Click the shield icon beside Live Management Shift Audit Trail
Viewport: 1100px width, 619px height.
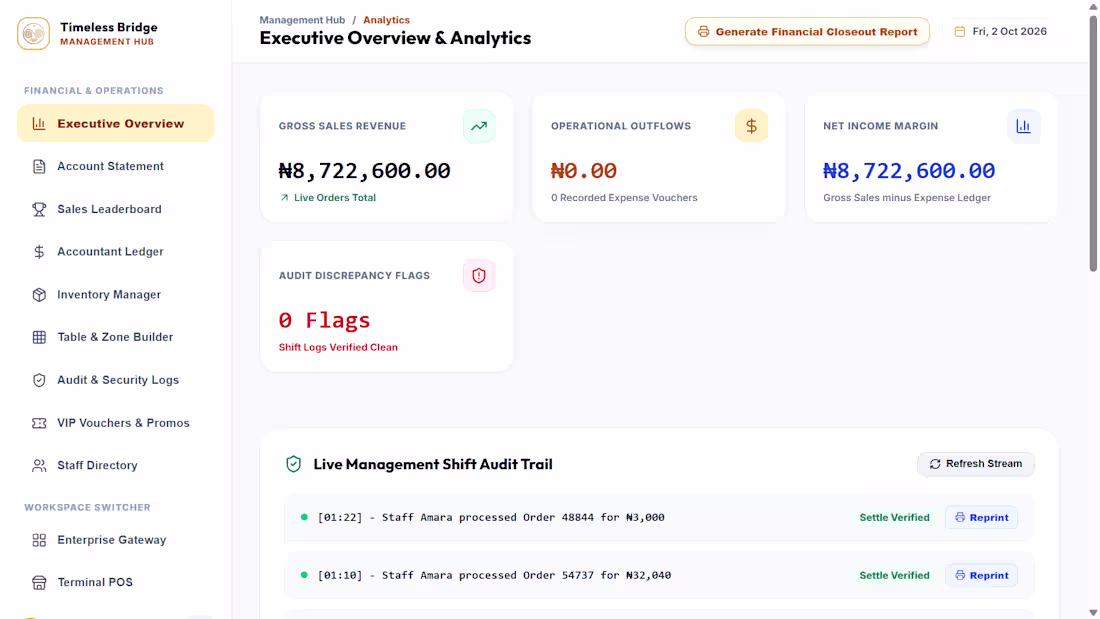[x=293, y=464]
